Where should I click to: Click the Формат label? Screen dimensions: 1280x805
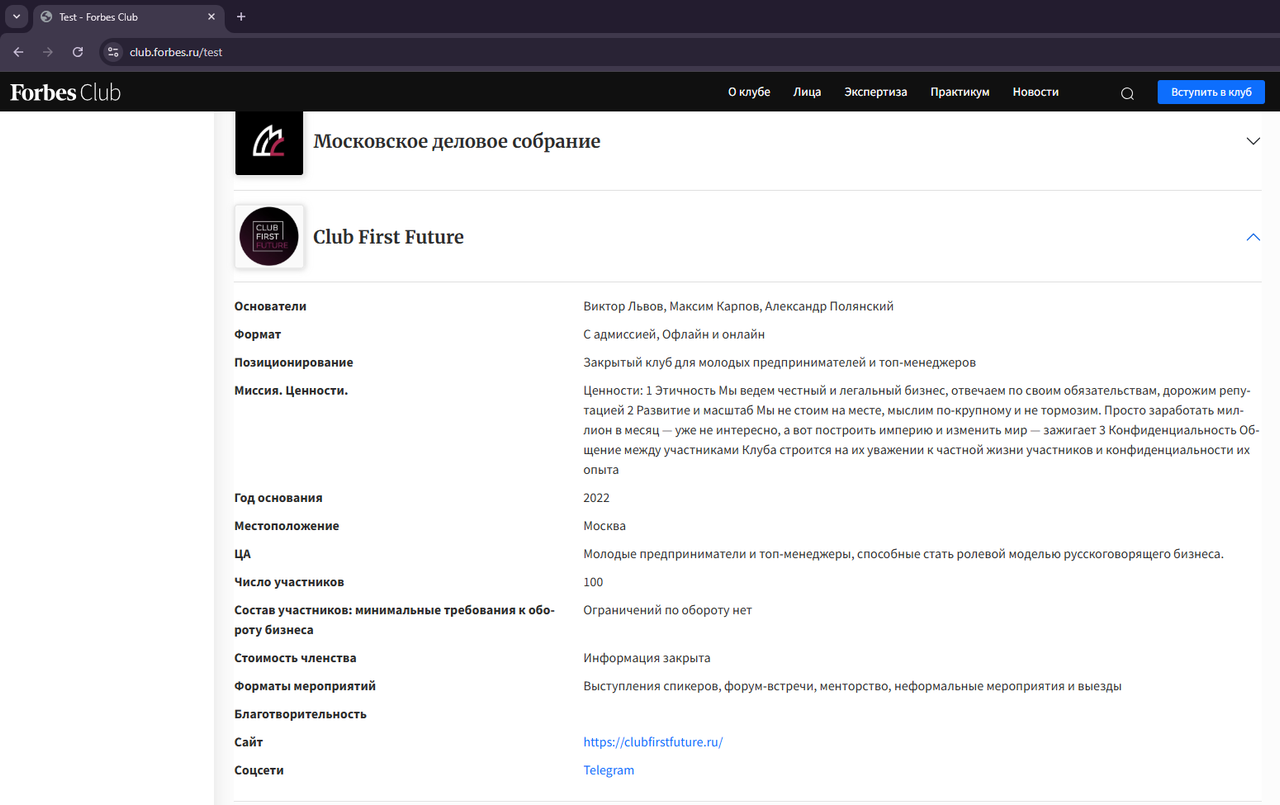[258, 334]
